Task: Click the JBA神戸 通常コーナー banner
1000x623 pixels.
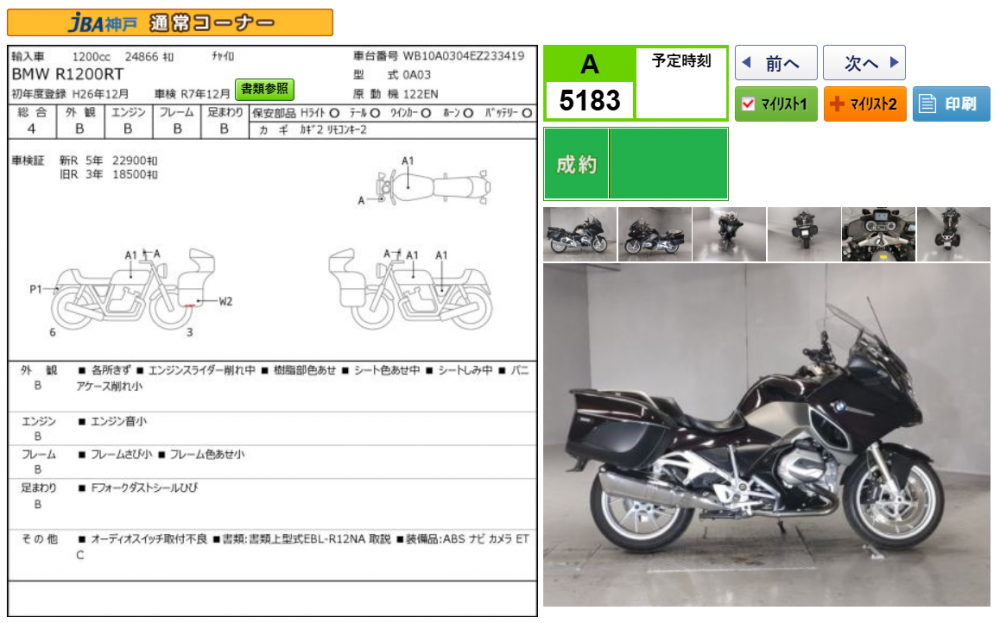Action: [x=170, y=23]
